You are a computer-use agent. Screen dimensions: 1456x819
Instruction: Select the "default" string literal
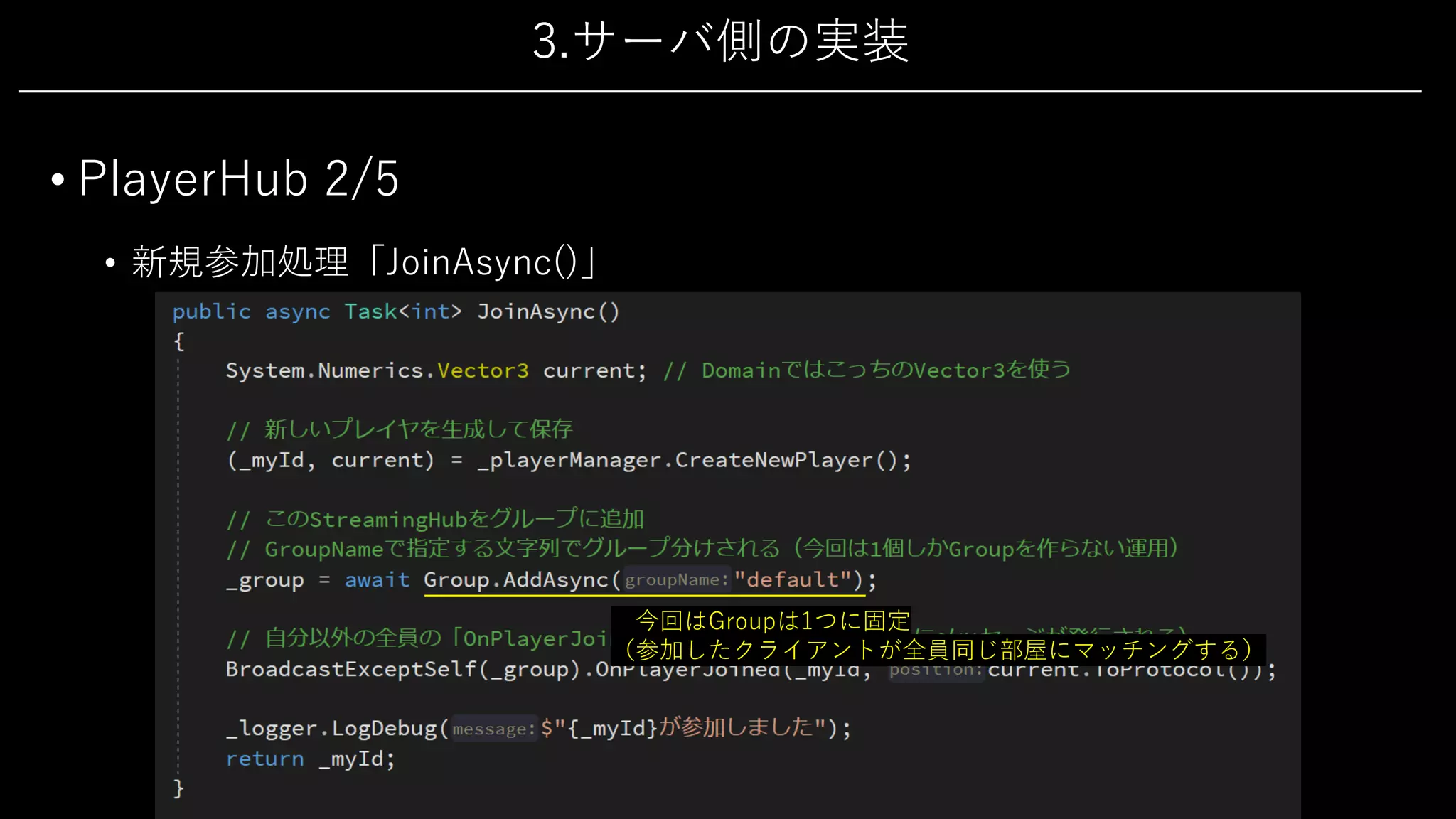(x=793, y=579)
